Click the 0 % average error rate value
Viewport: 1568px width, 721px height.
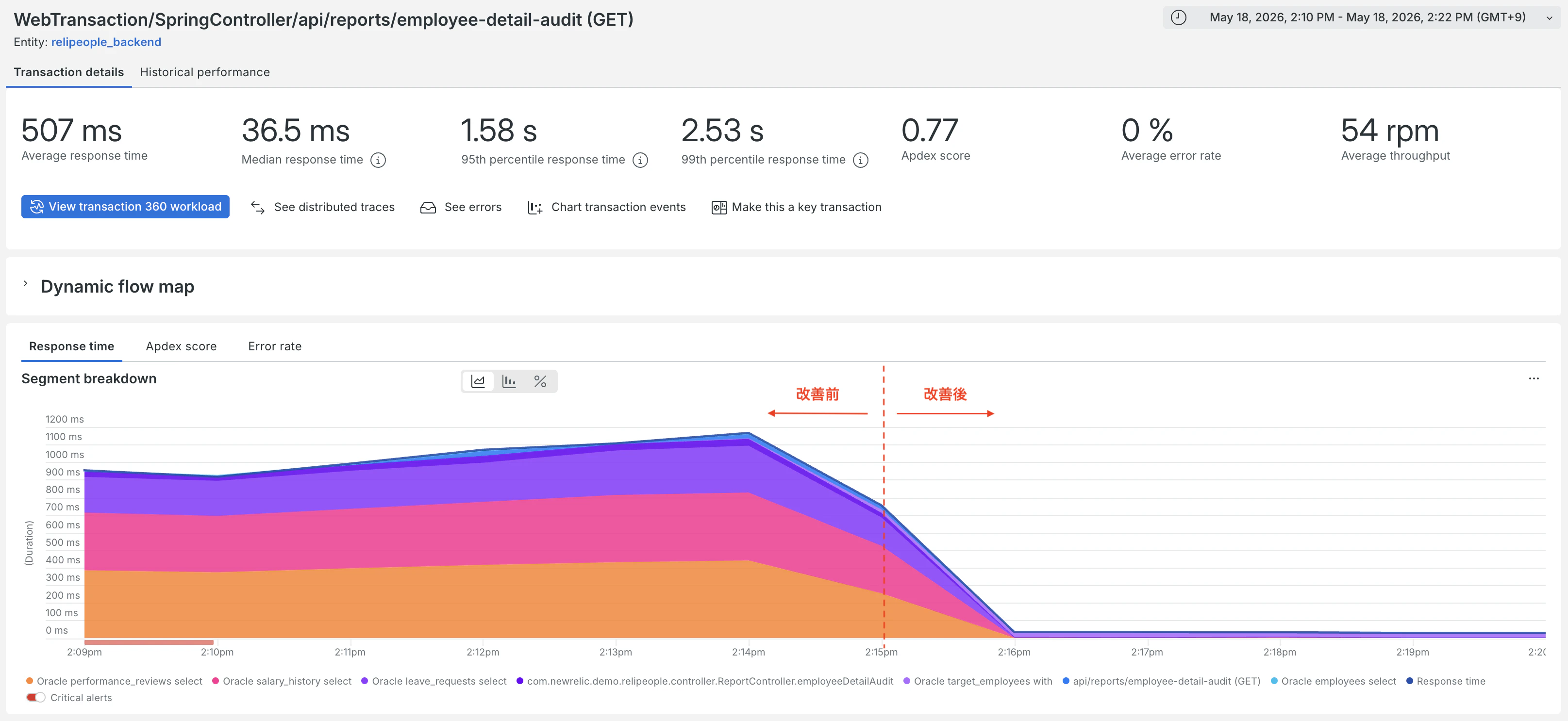tap(1147, 130)
